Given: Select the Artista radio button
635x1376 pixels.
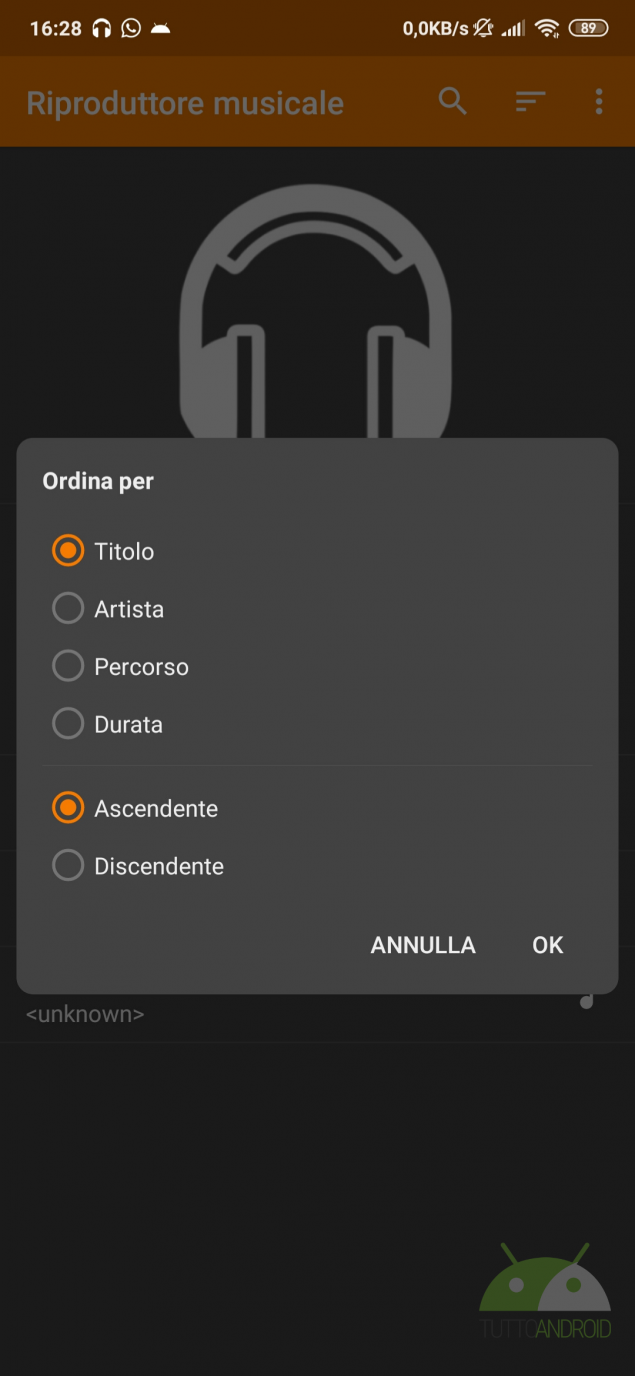Looking at the screenshot, I should (x=68, y=609).
